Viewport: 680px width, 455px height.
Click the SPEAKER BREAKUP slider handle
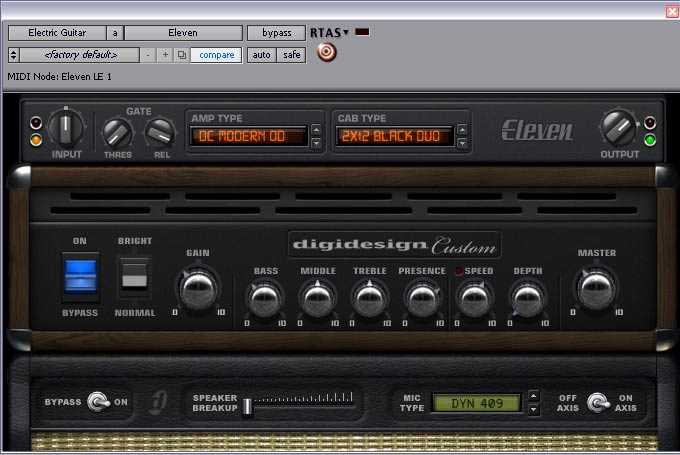[247, 406]
